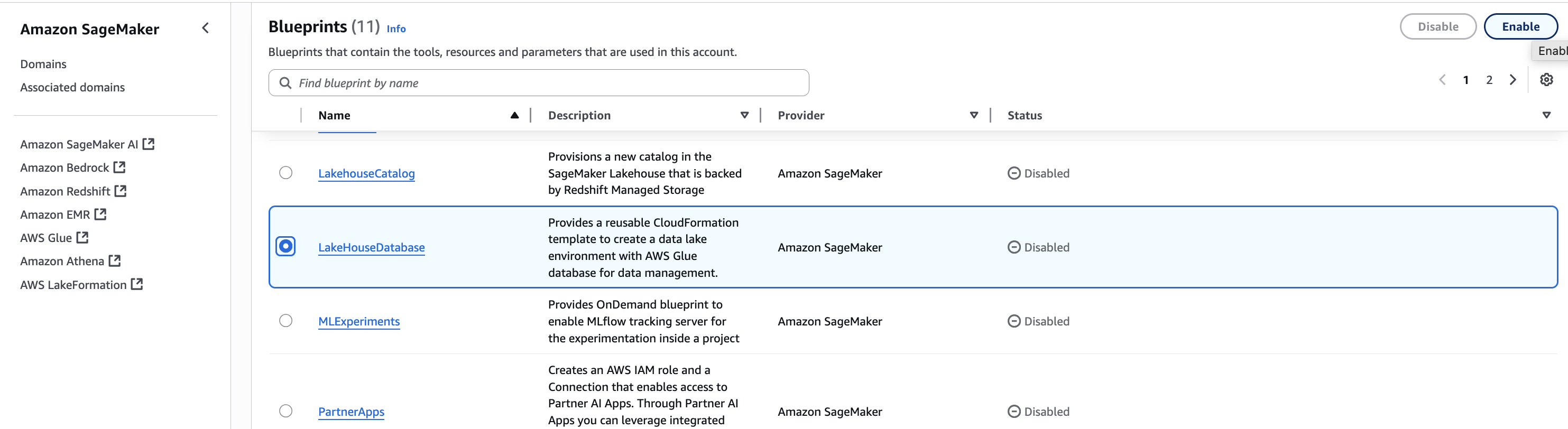This screenshot has width=1568, height=429.
Task: Click the external link icon beside Amazon Athena
Action: click(x=114, y=260)
